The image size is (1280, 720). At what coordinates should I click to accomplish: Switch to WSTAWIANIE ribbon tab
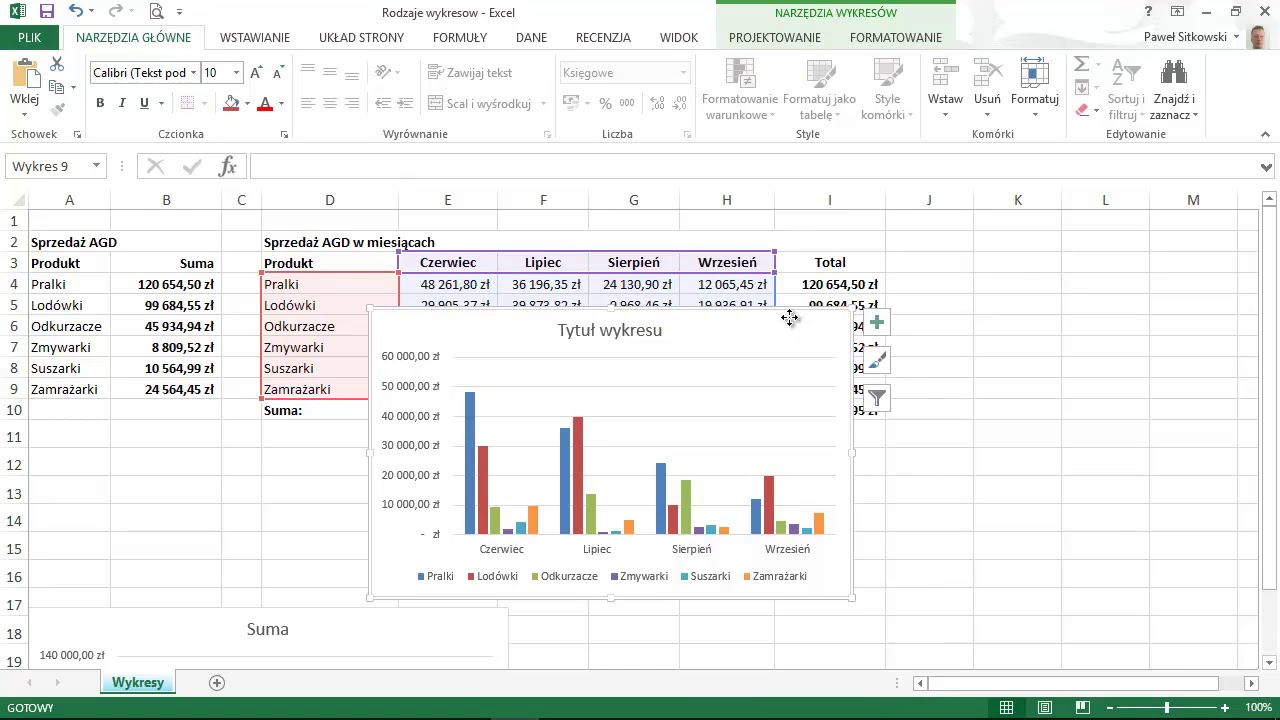255,38
